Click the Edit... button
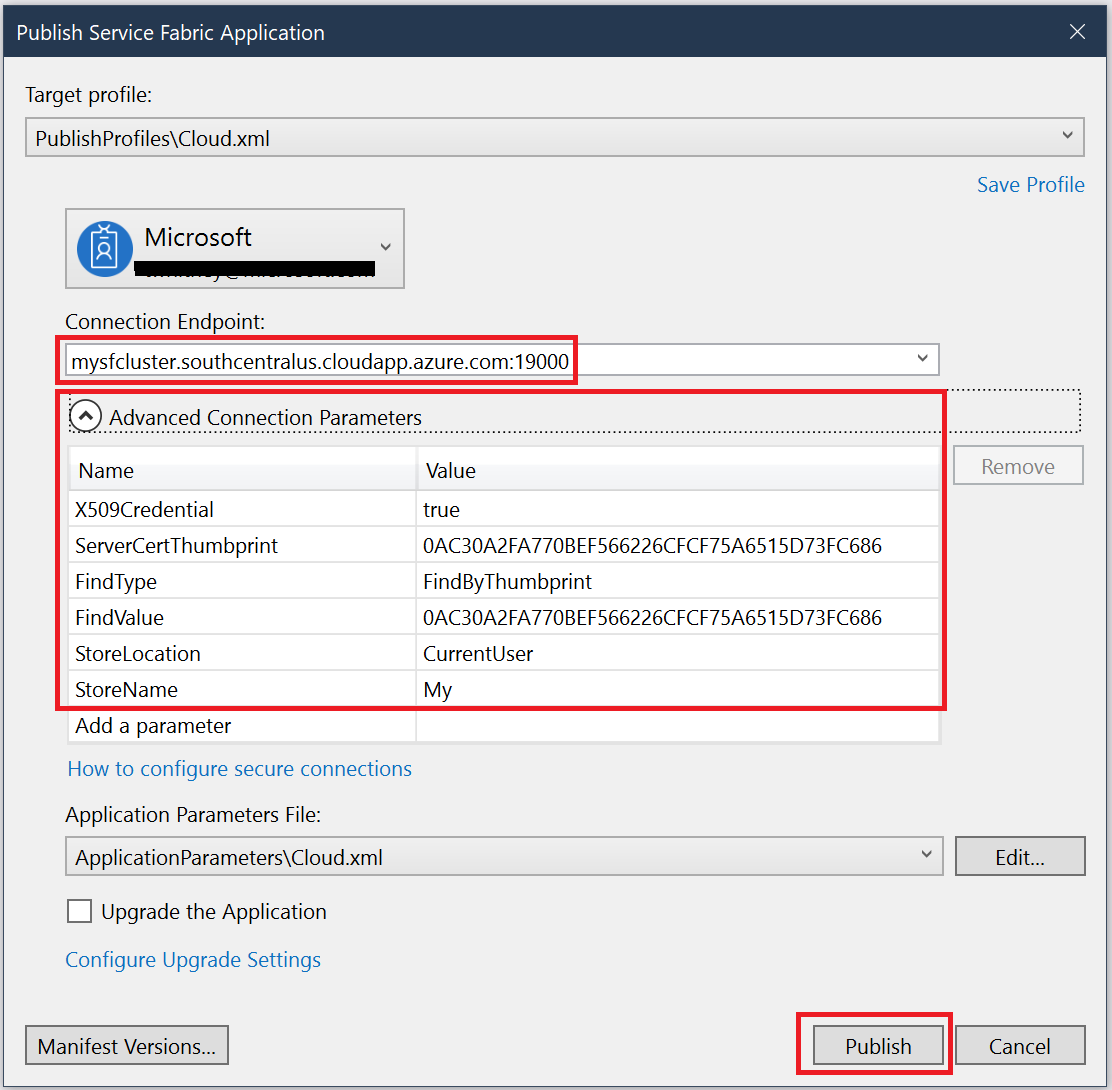Image resolution: width=1112 pixels, height=1090 pixels. point(1020,857)
